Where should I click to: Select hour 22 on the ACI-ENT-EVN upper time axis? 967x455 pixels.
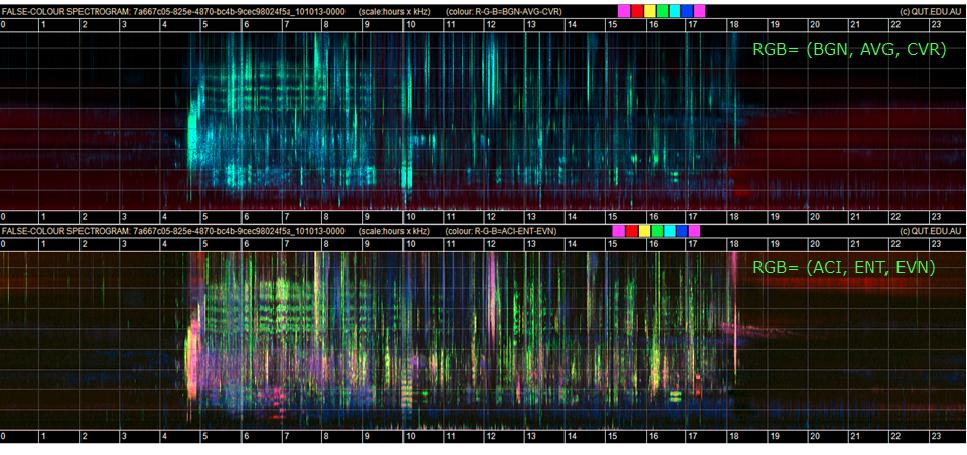(x=895, y=244)
